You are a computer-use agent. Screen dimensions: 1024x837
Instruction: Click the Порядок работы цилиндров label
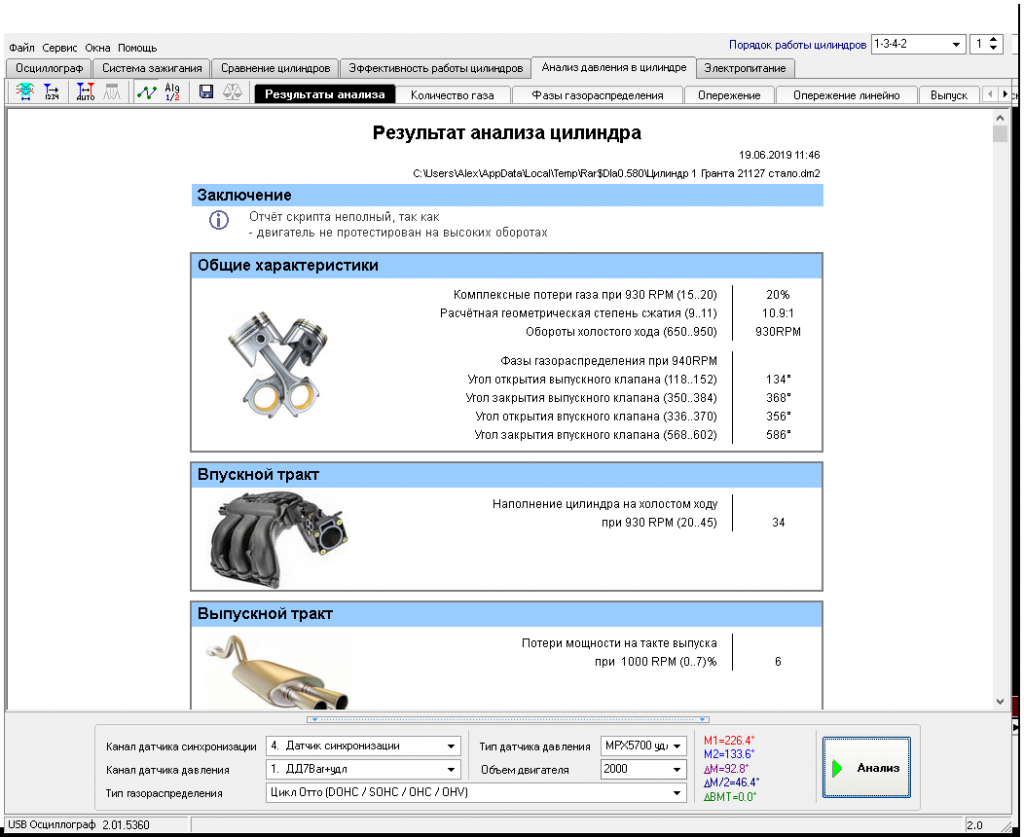pos(797,45)
